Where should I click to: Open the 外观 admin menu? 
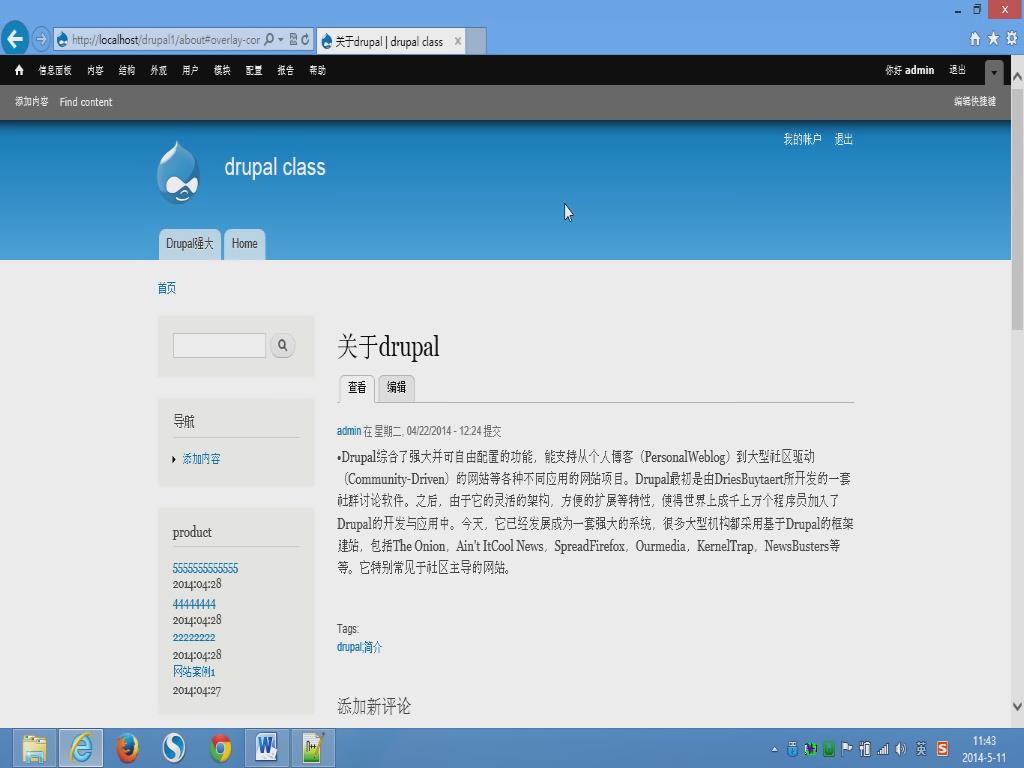(x=159, y=70)
